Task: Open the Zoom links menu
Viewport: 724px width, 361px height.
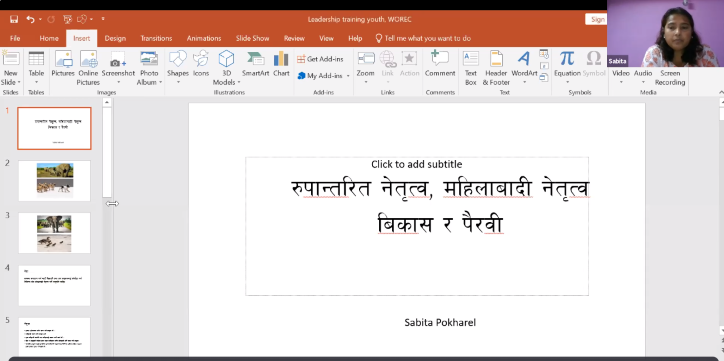Action: (x=365, y=68)
